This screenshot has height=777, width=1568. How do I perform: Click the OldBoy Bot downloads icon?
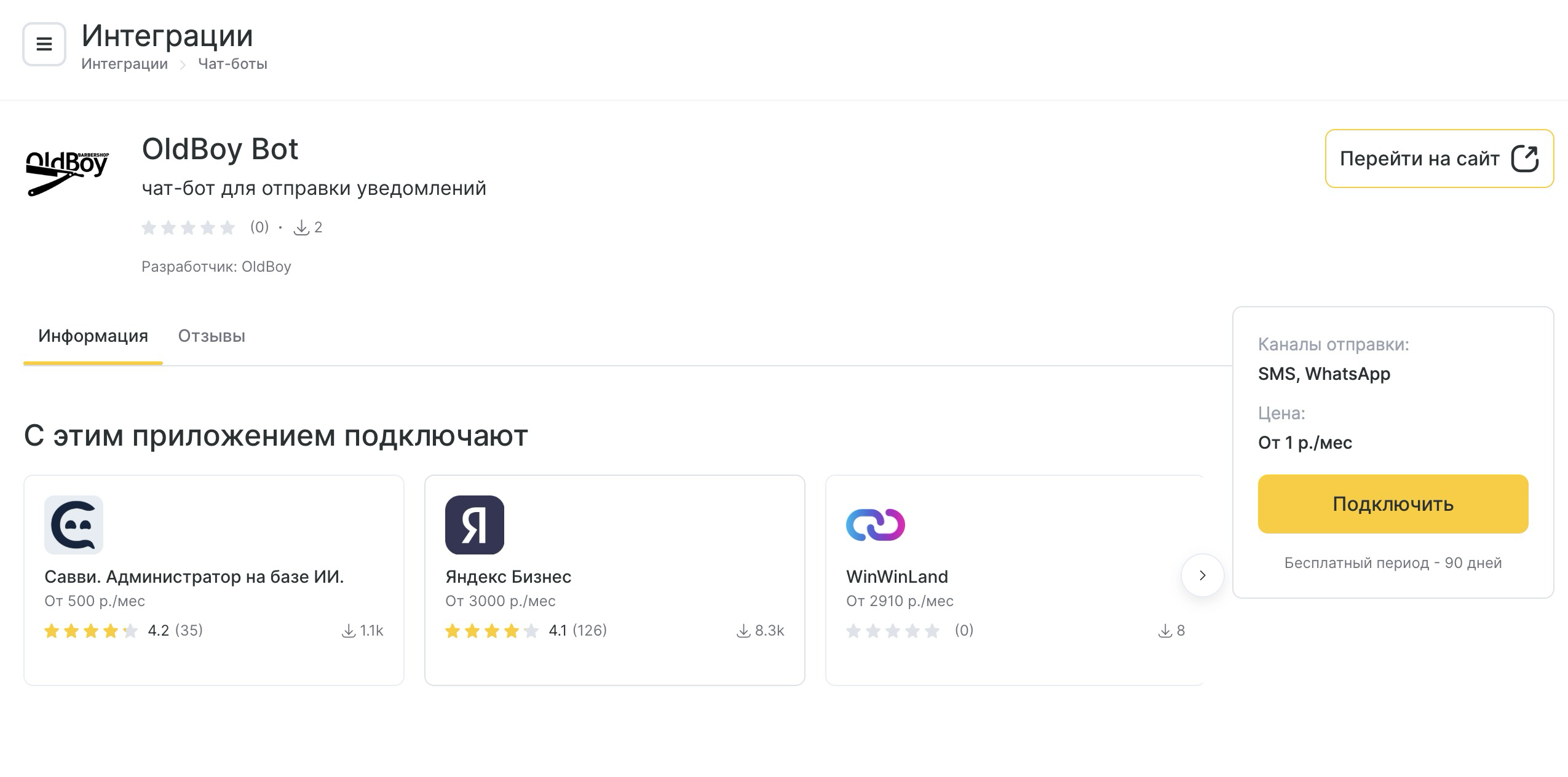click(x=301, y=228)
